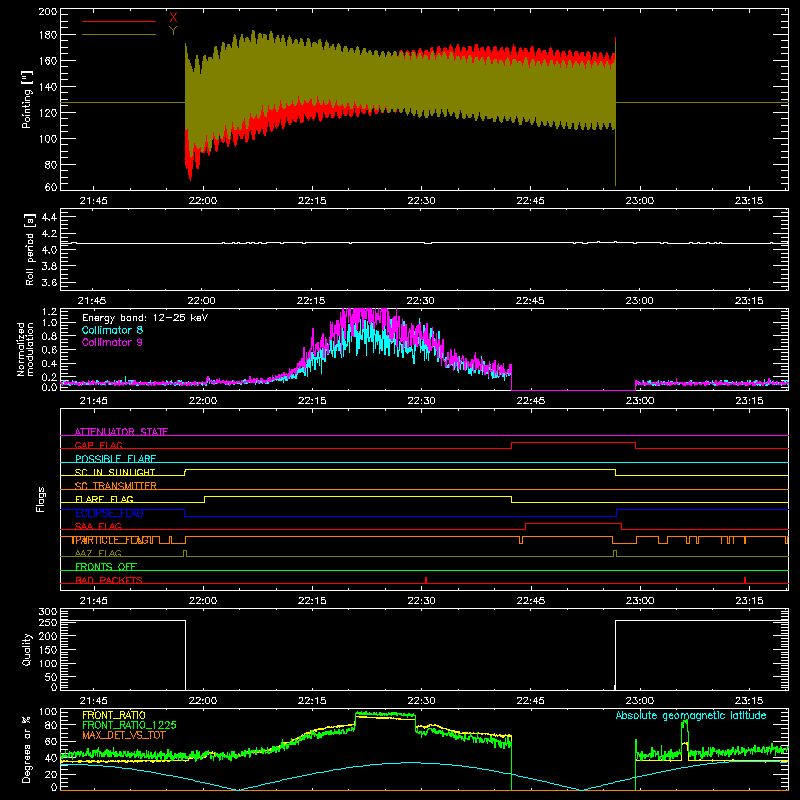Screen dimensions: 800x800
Task: Click the cyan Collimator 8 legend entry
Action: (x=112, y=330)
